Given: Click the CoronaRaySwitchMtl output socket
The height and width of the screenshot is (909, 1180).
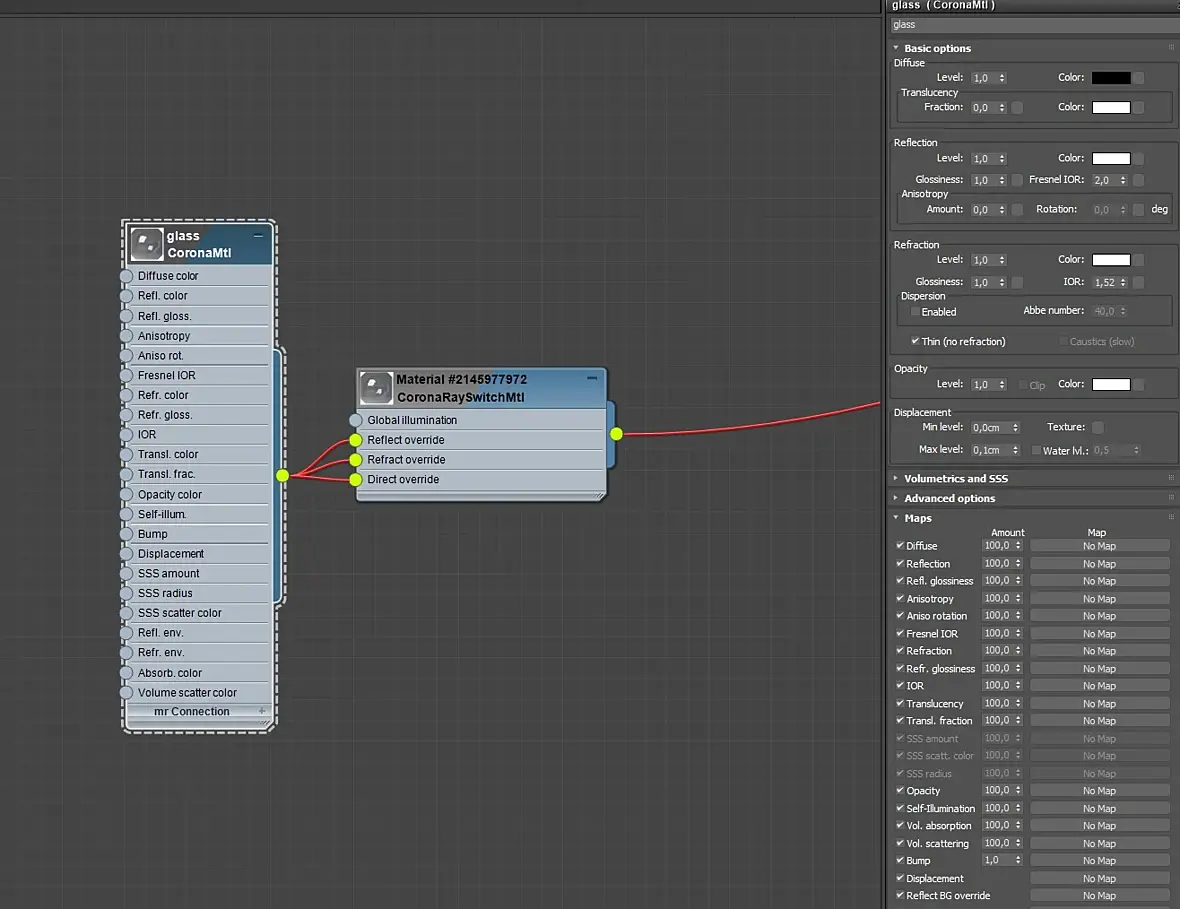Looking at the screenshot, I should pyautogui.click(x=616, y=433).
